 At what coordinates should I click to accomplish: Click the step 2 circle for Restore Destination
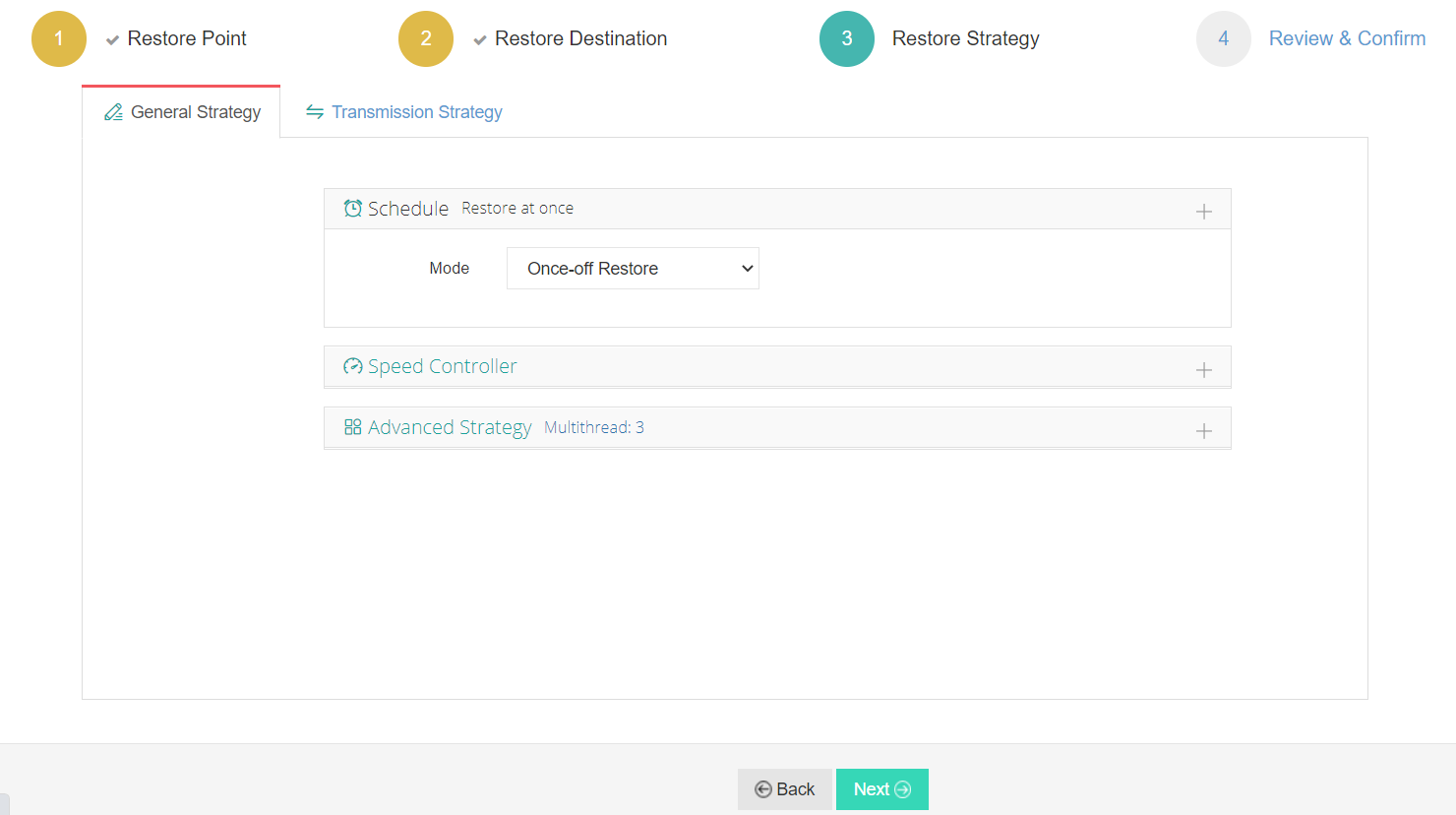point(426,39)
